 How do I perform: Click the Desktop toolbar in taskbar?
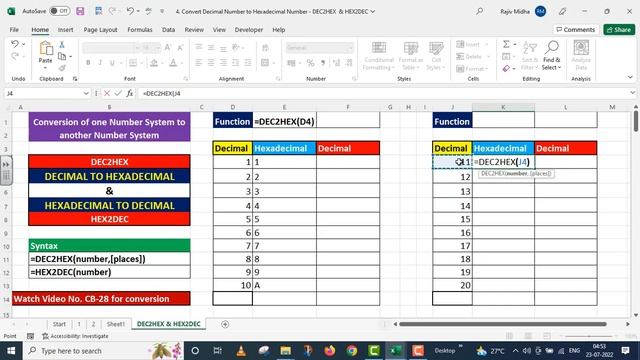click(445, 351)
